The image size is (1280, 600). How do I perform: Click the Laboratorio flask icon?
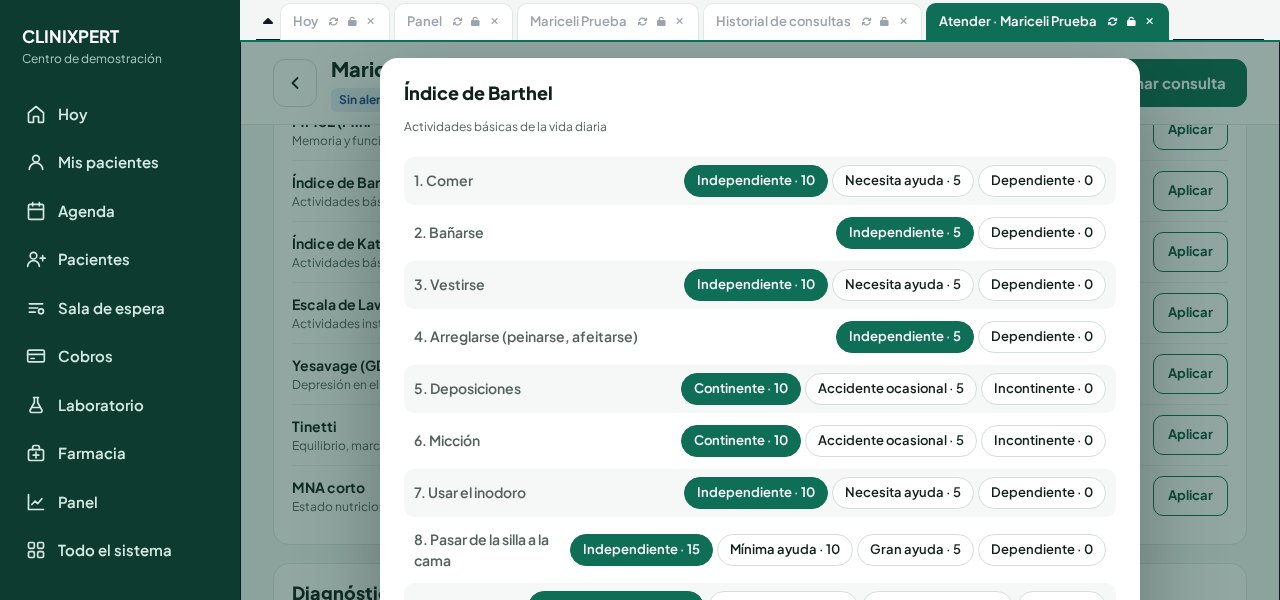(36, 405)
